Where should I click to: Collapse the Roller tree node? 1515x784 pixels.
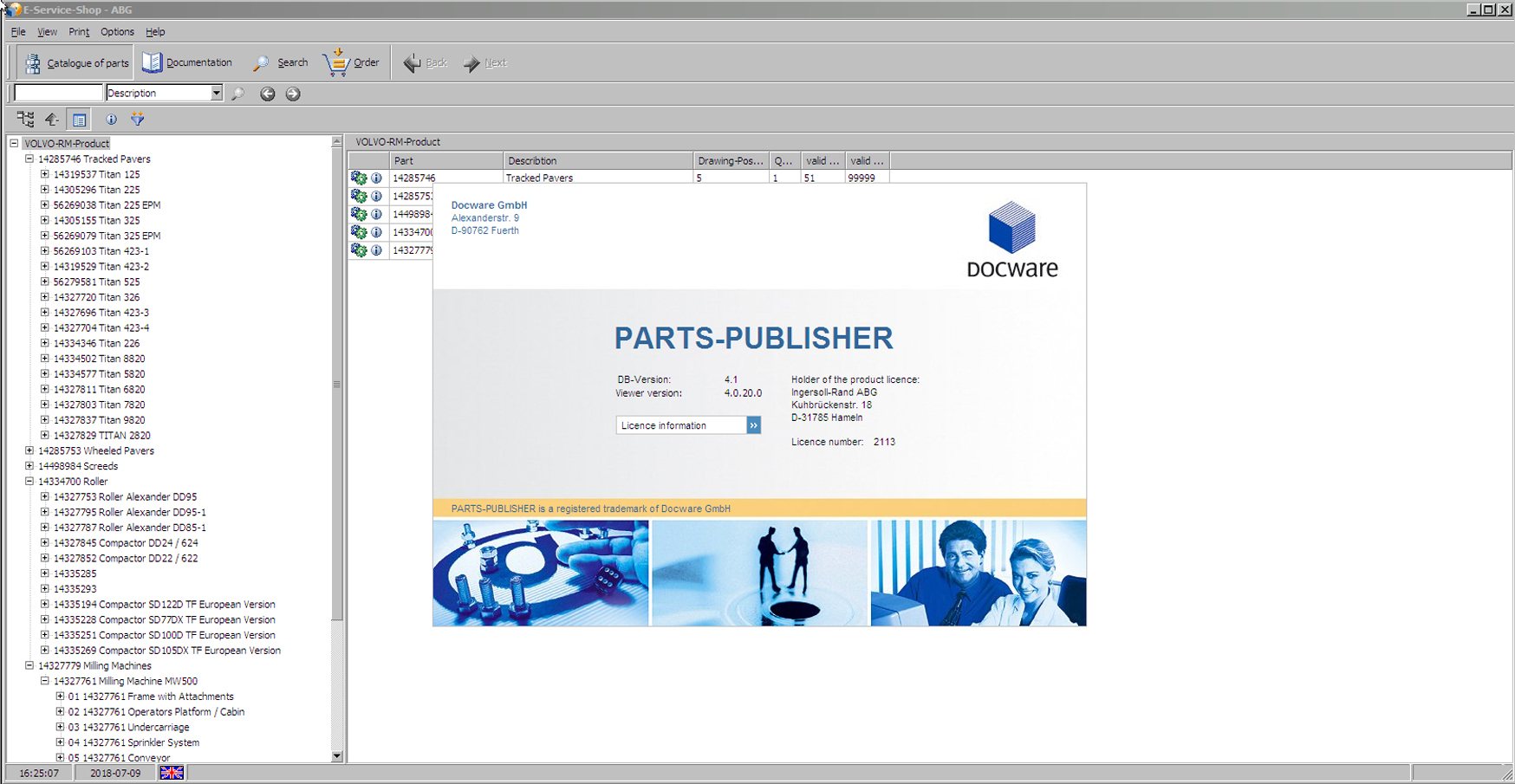(29, 482)
